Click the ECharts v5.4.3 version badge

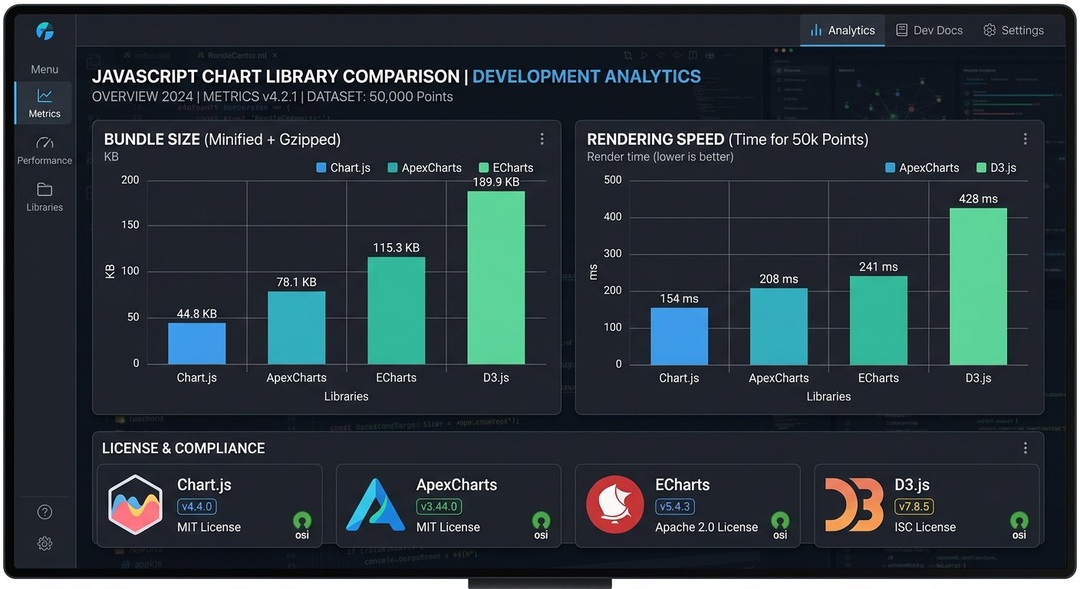(x=675, y=506)
